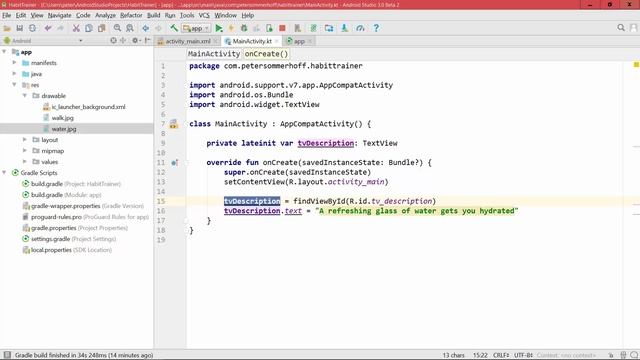Click the UTF-8 encoding selector

[x=523, y=355]
